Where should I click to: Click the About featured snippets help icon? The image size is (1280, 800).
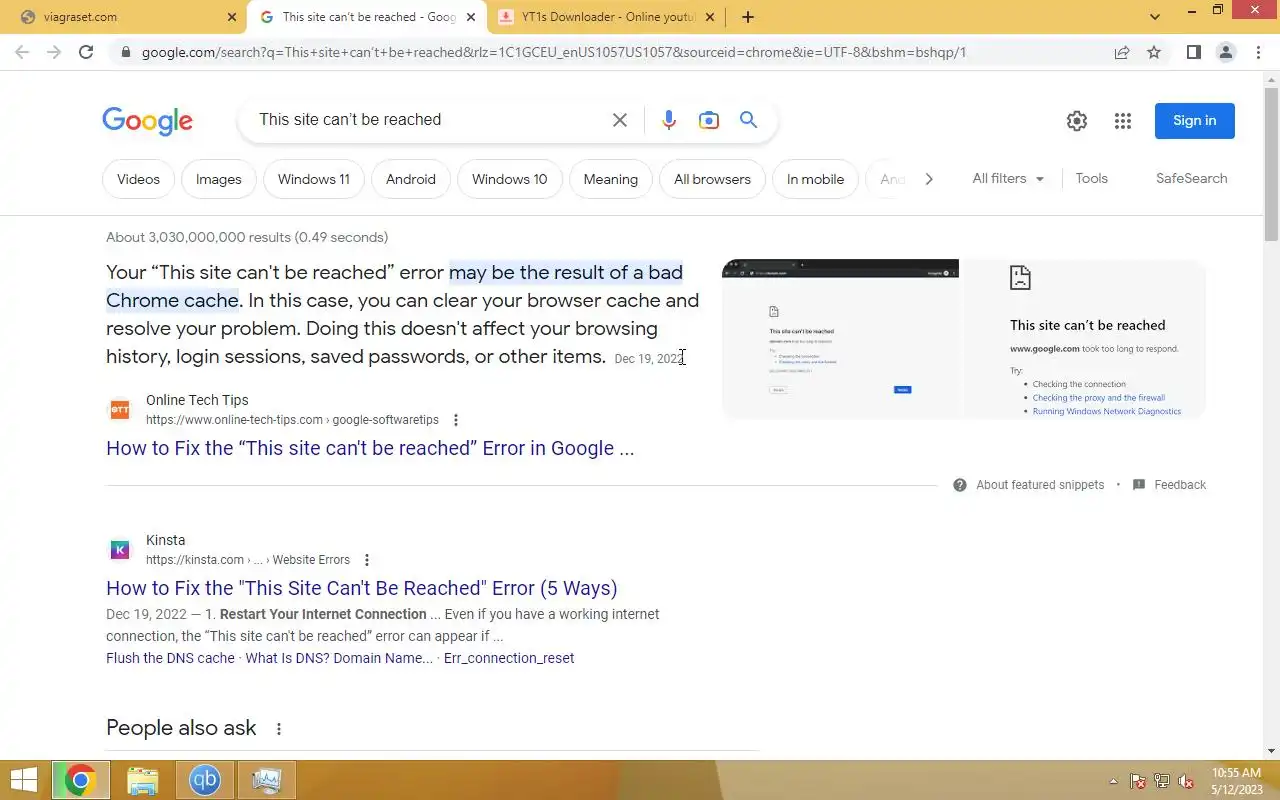tap(960, 485)
